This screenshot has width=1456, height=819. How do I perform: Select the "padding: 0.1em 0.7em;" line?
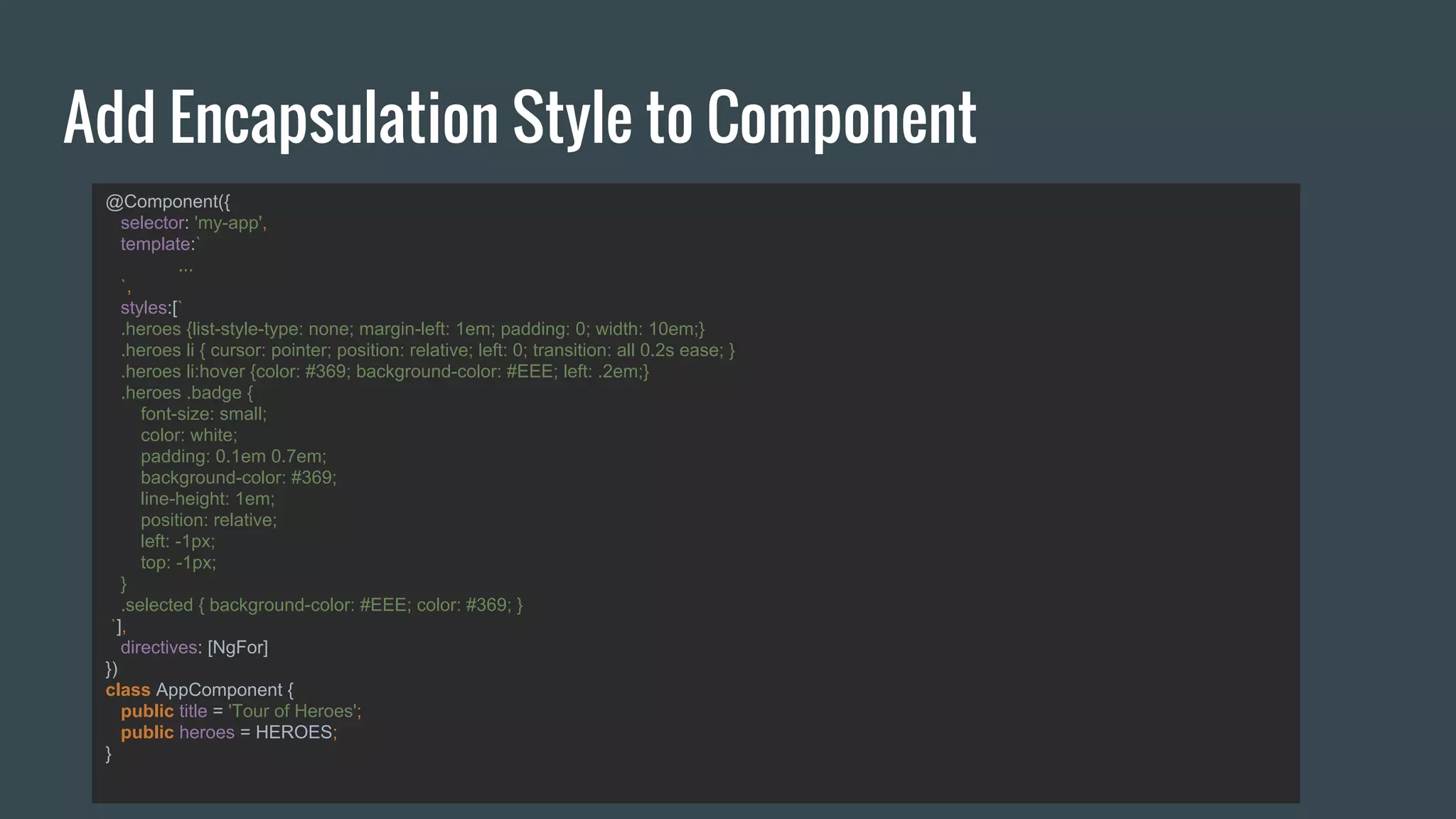tap(233, 456)
